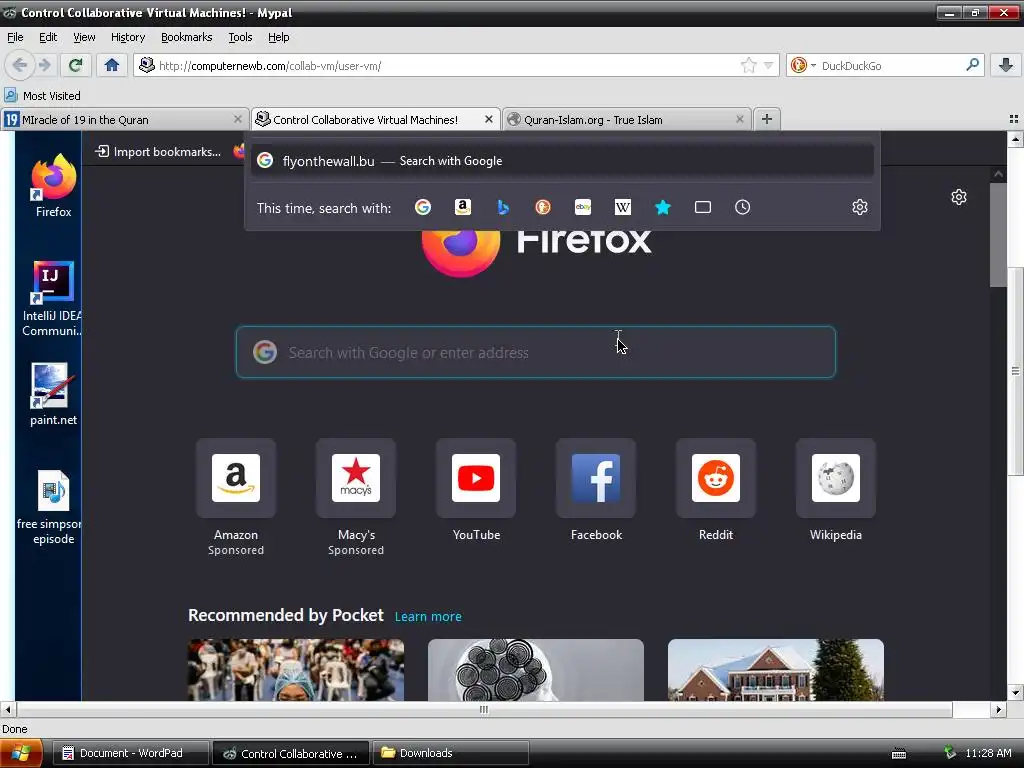Reload the page in Mypal

pyautogui.click(x=76, y=65)
